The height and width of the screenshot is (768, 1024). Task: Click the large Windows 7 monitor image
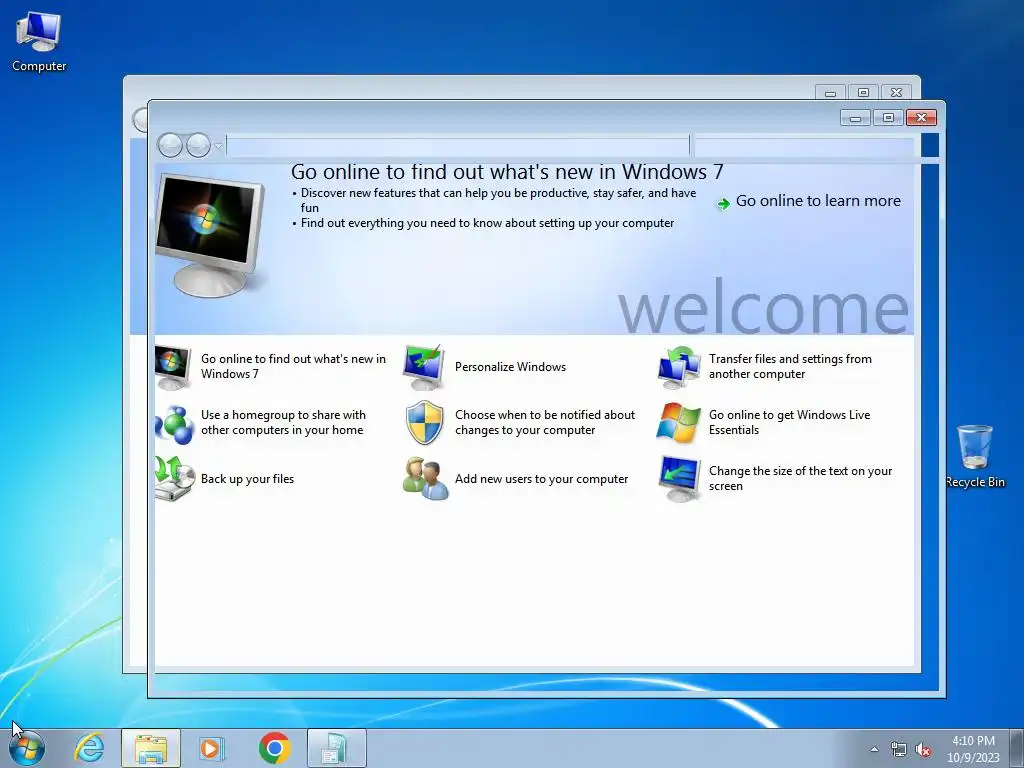(x=211, y=234)
